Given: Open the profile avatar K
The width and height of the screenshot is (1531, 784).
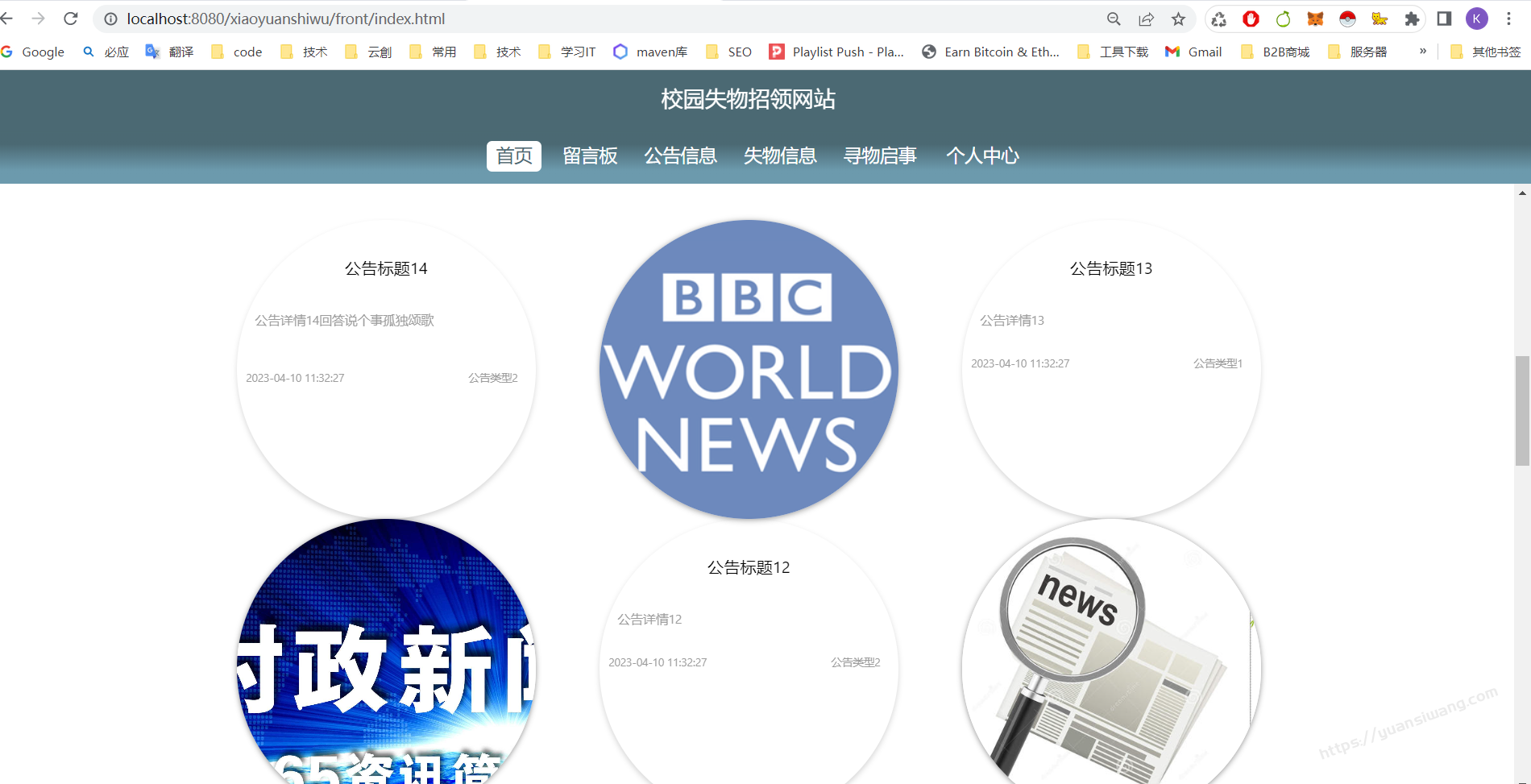Looking at the screenshot, I should pyautogui.click(x=1476, y=19).
